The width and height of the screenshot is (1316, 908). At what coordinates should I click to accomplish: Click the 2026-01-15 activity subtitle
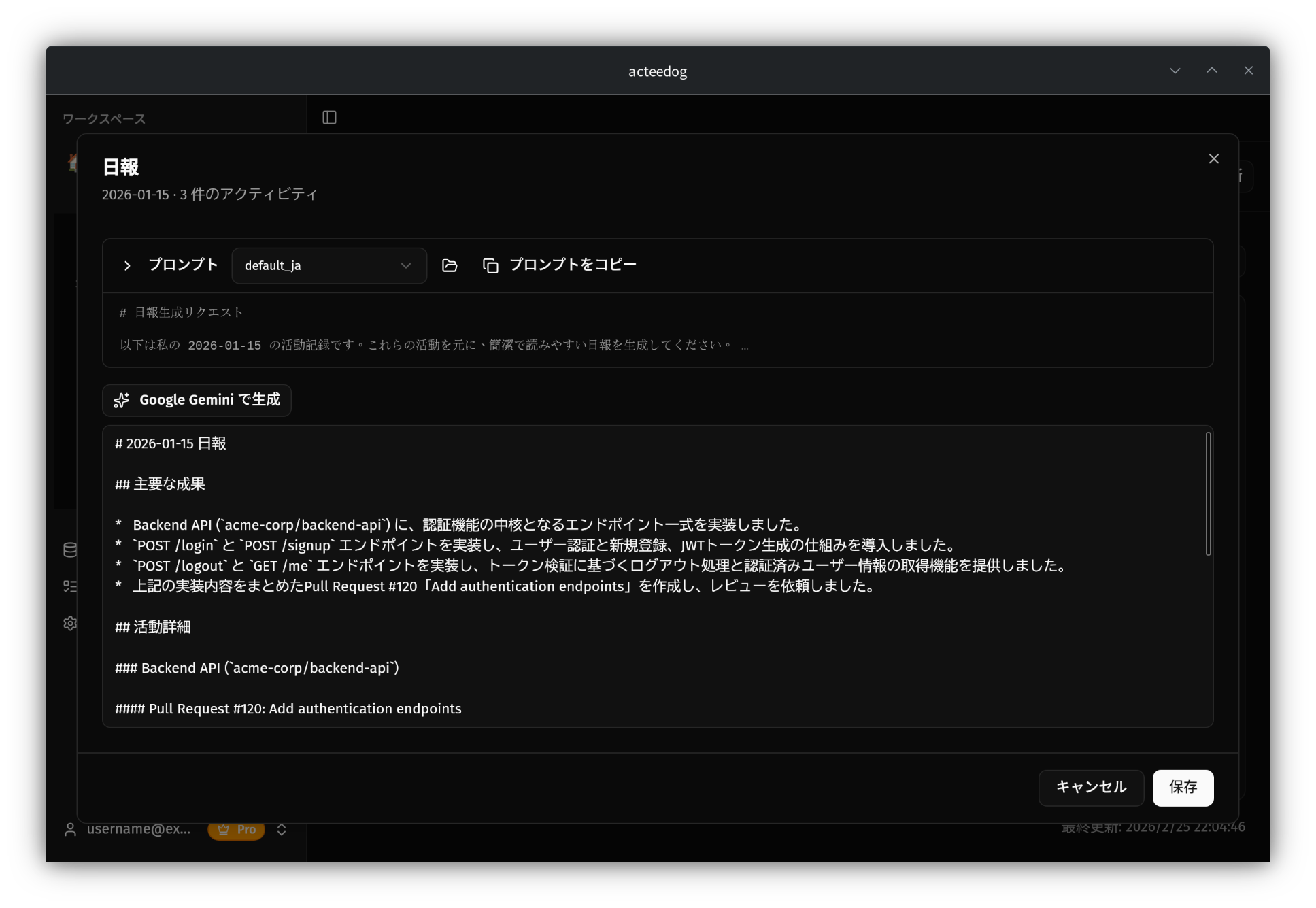(209, 195)
